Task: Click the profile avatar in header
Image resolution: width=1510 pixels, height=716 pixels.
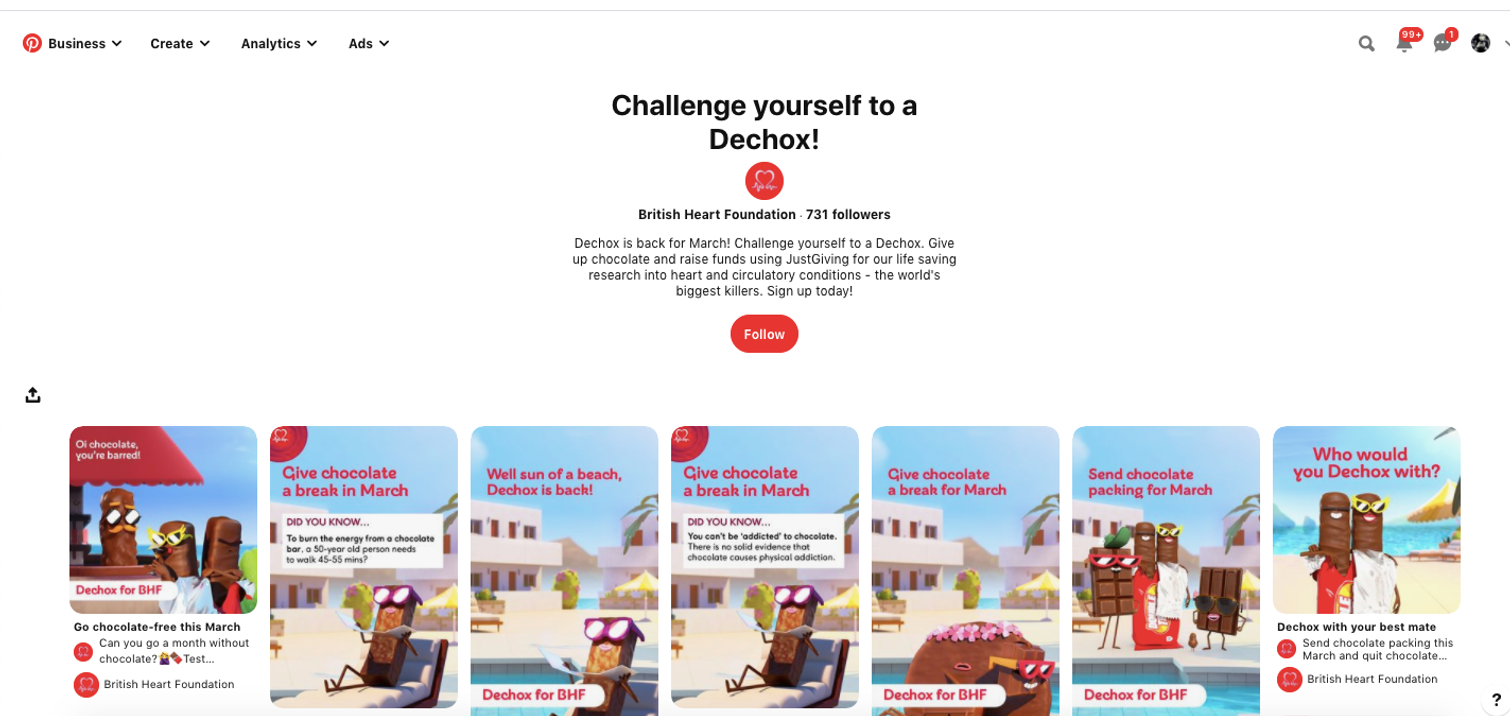Action: [1481, 43]
